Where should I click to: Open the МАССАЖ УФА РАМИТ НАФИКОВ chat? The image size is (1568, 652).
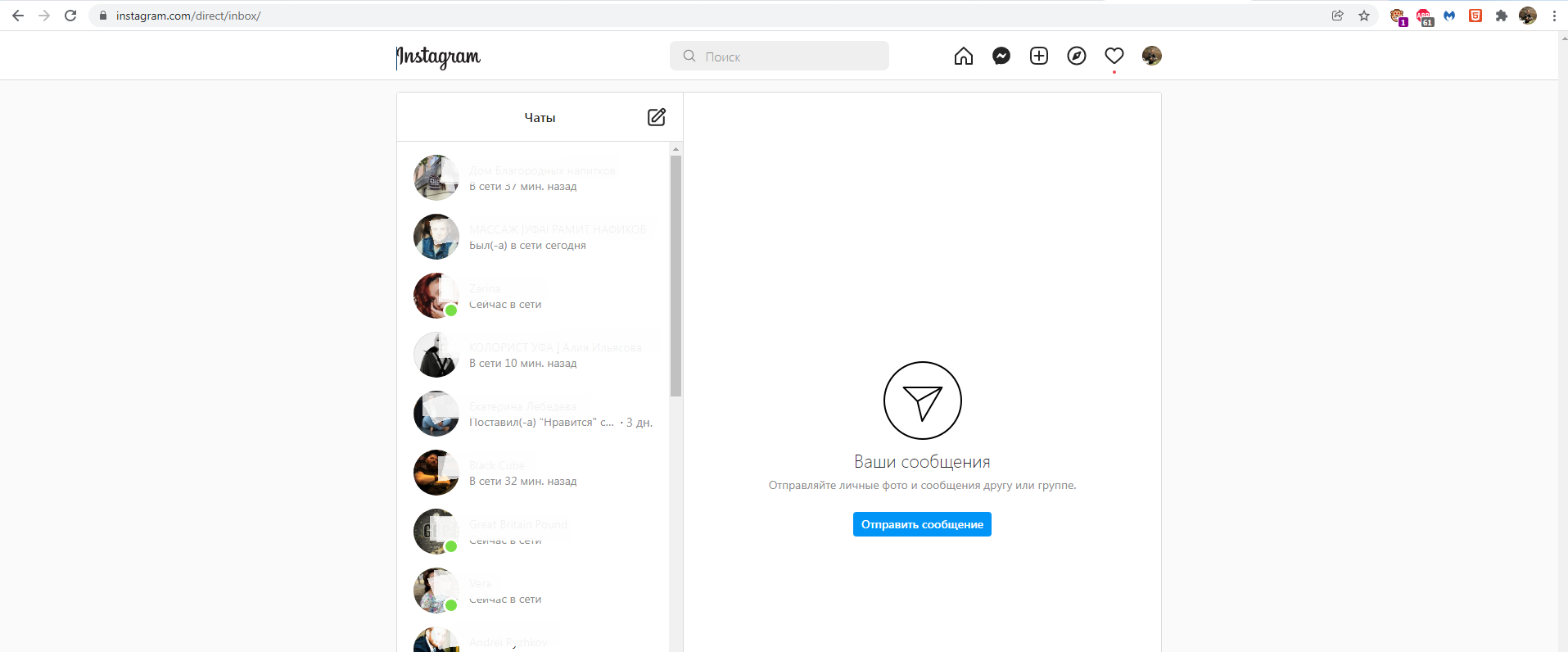click(x=533, y=237)
